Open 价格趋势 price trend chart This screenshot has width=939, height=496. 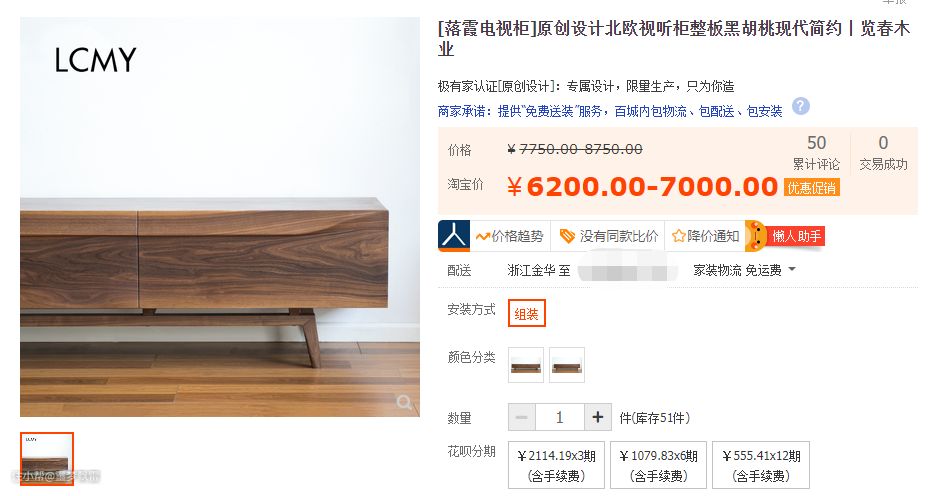click(509, 236)
